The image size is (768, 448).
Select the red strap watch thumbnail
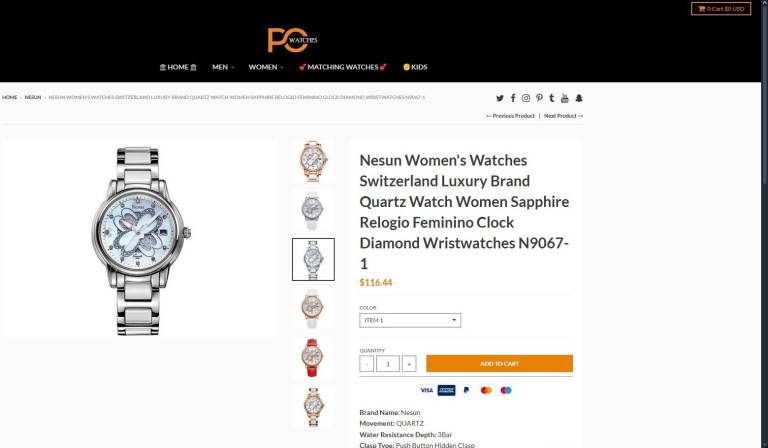pyautogui.click(x=313, y=357)
